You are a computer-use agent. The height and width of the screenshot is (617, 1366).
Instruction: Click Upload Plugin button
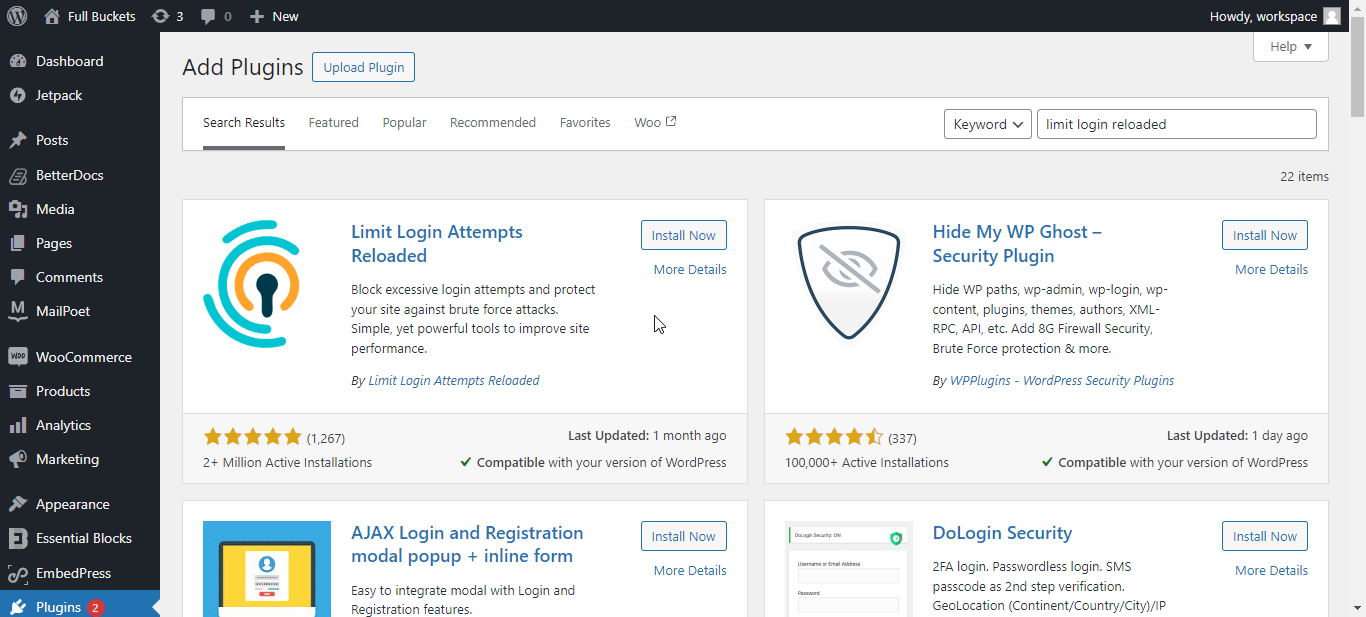[363, 67]
